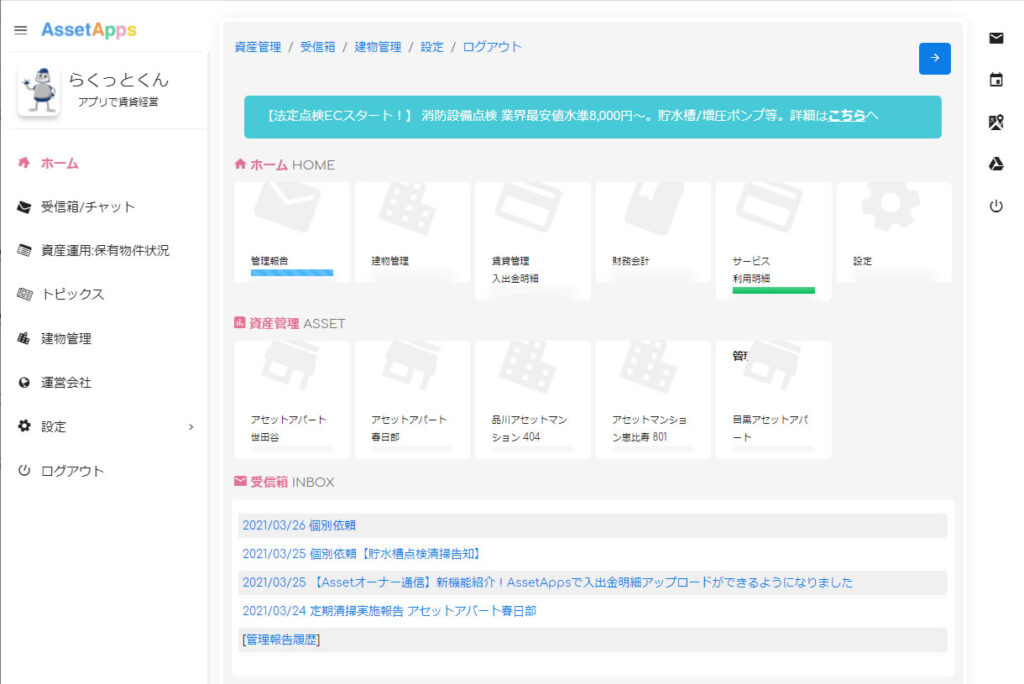
Task: Open 2021/03/26 個別依頼 message
Action: click(299, 525)
